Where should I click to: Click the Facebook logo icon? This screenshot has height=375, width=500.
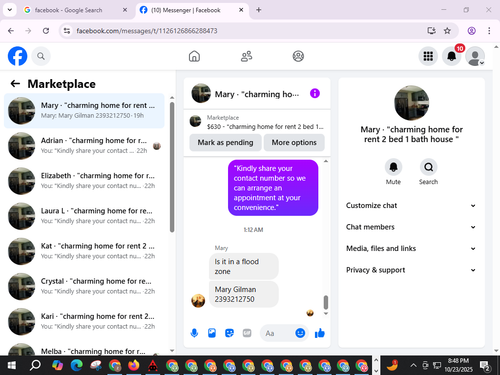(x=17, y=56)
